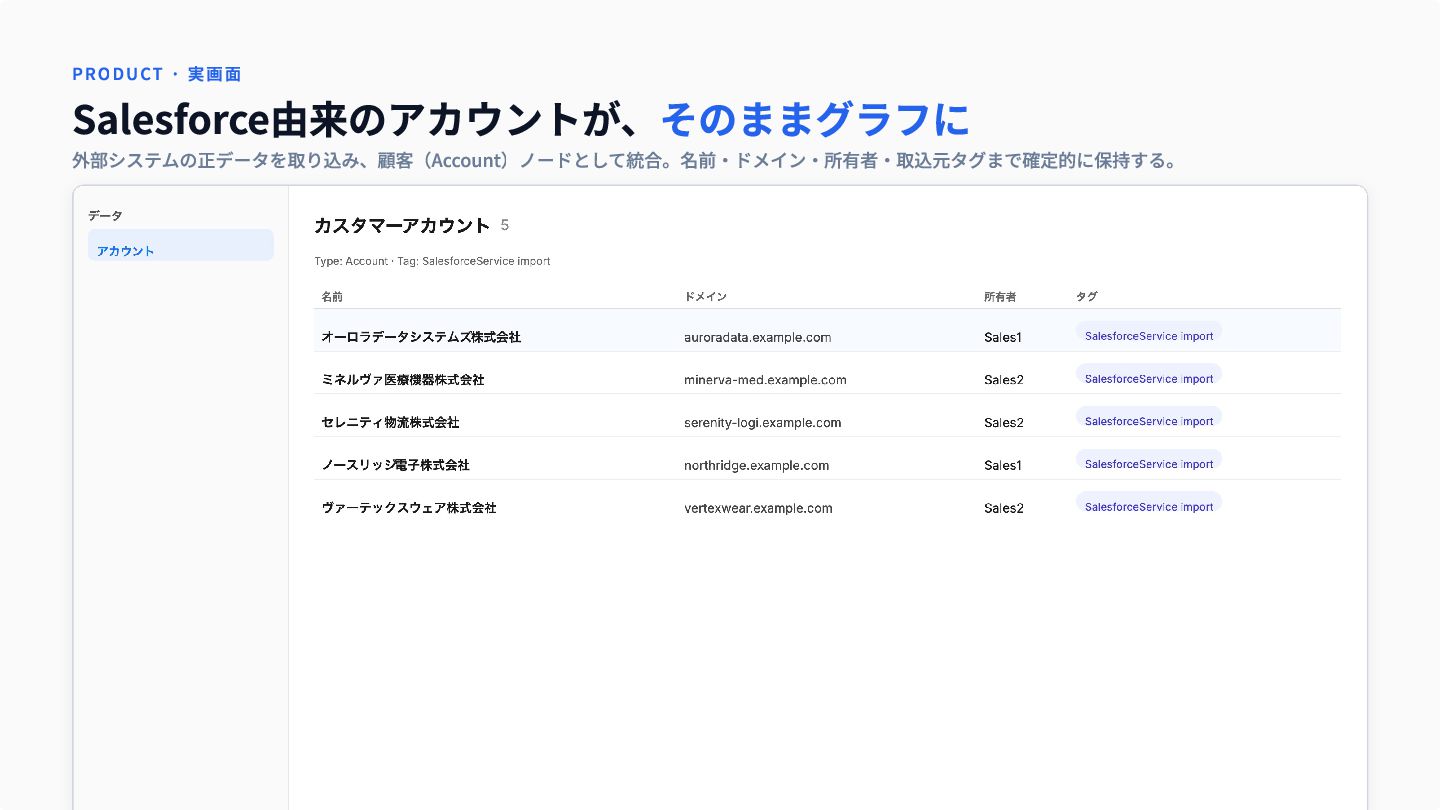Select the セレニティ物流株式会社 account name
Screen dimensions: 1440x810
click(390, 423)
